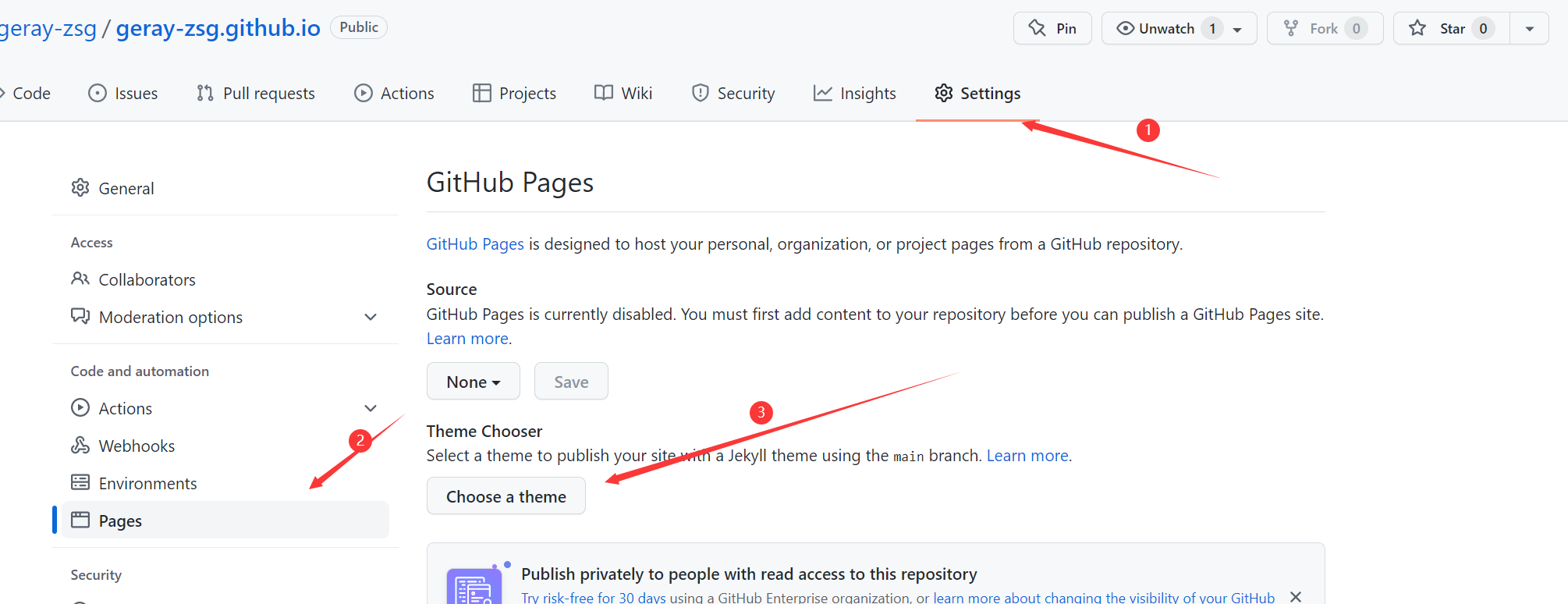Expand the Moderation options chevron
The height and width of the screenshot is (604, 1568).
pos(371,317)
